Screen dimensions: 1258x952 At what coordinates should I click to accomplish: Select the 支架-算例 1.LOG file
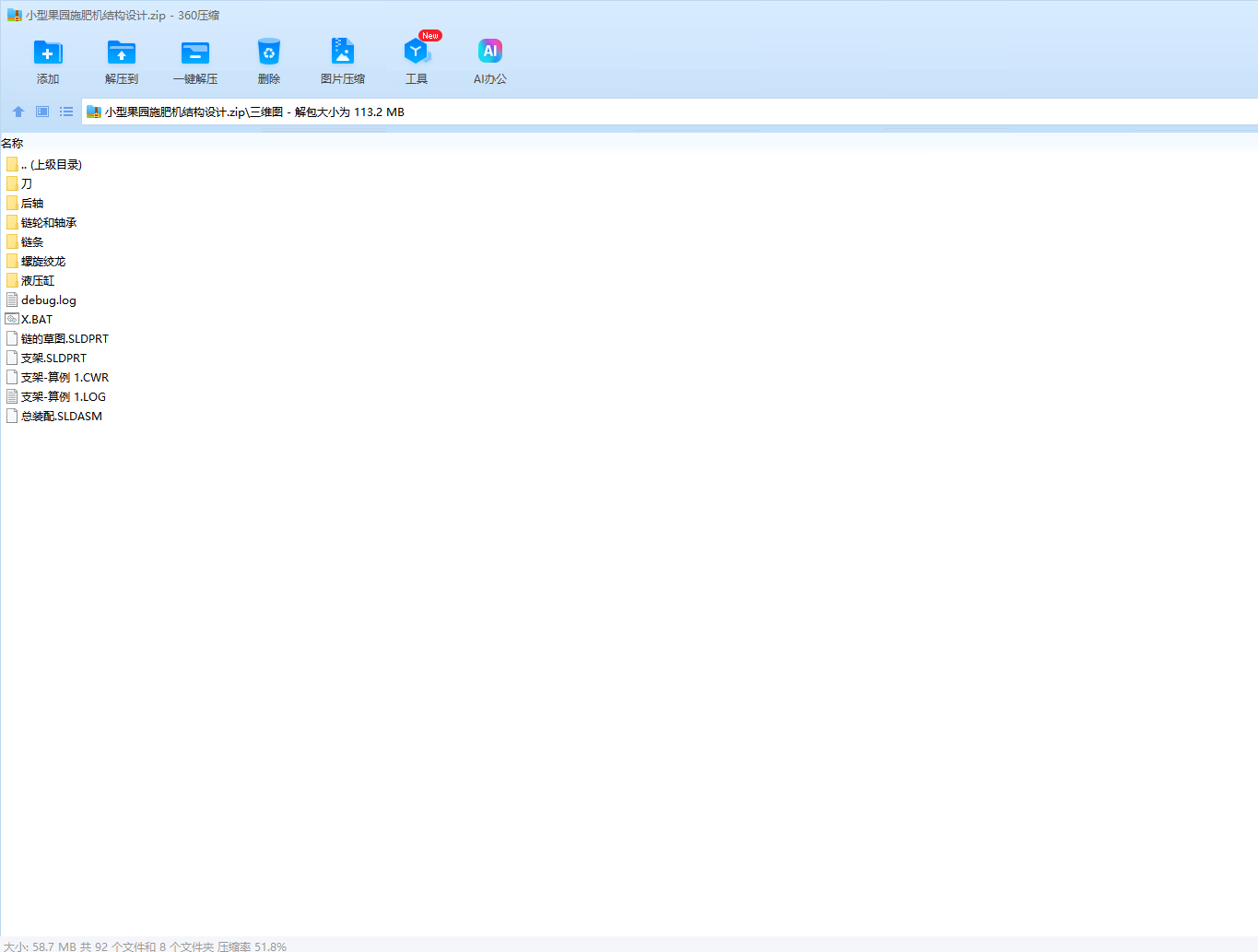[56, 397]
